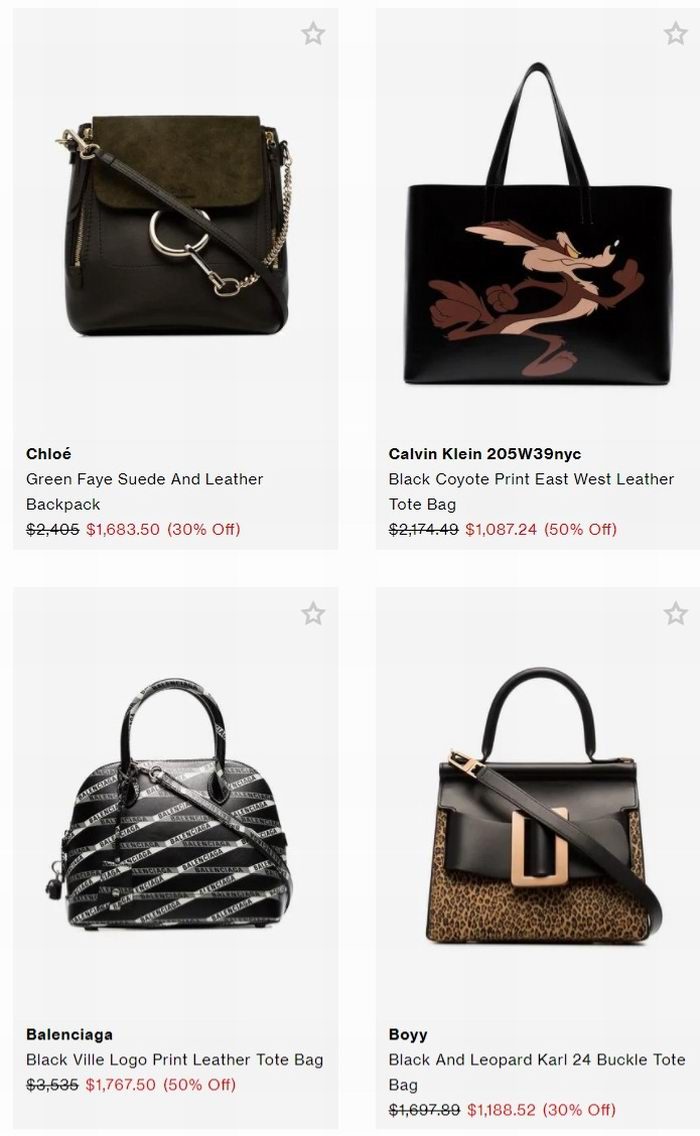Open Green Faye Suede And Leather Backpack title
The image size is (700, 1136).
coord(144,491)
